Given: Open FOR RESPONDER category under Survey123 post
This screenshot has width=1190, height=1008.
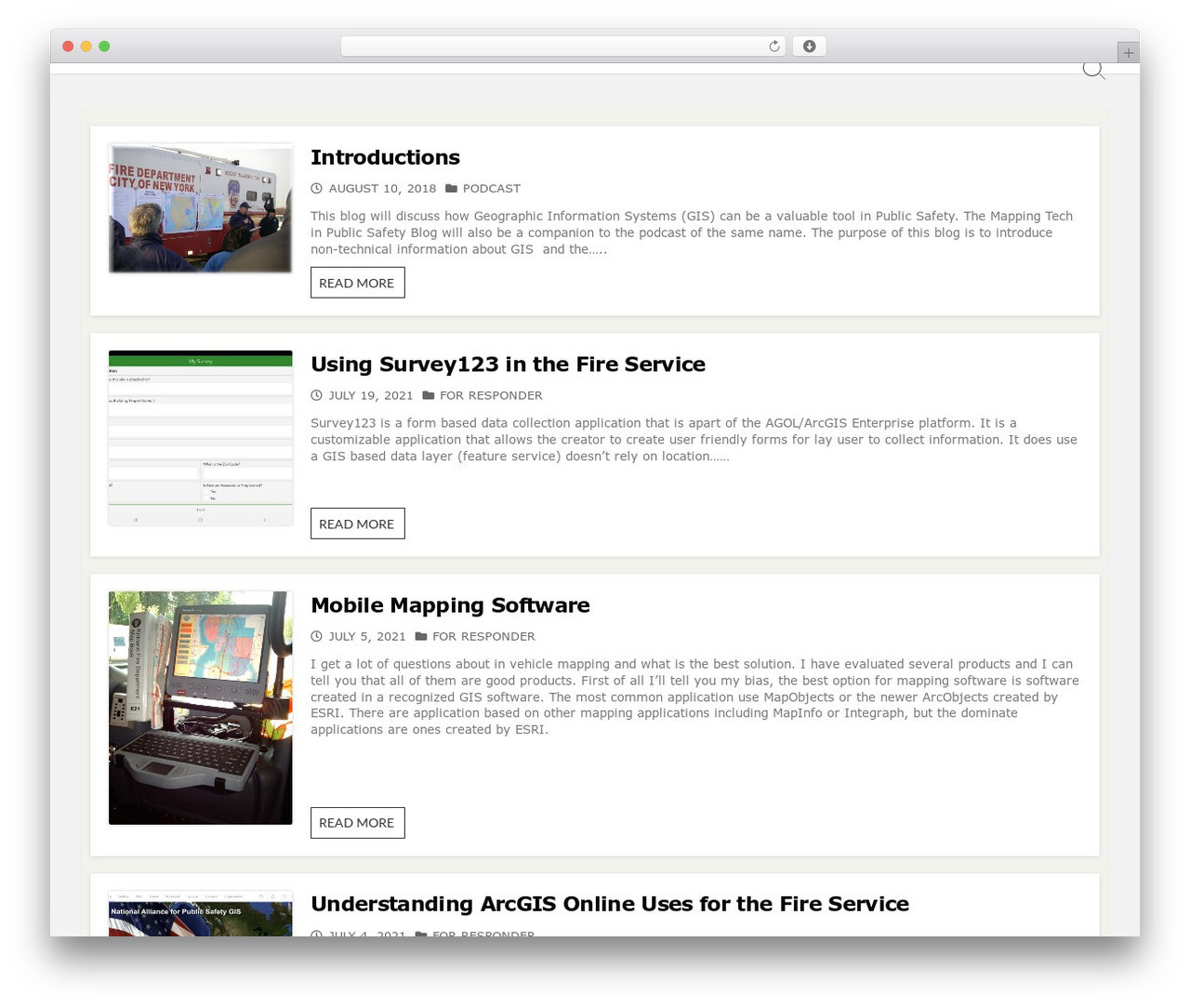Looking at the screenshot, I should [491, 395].
